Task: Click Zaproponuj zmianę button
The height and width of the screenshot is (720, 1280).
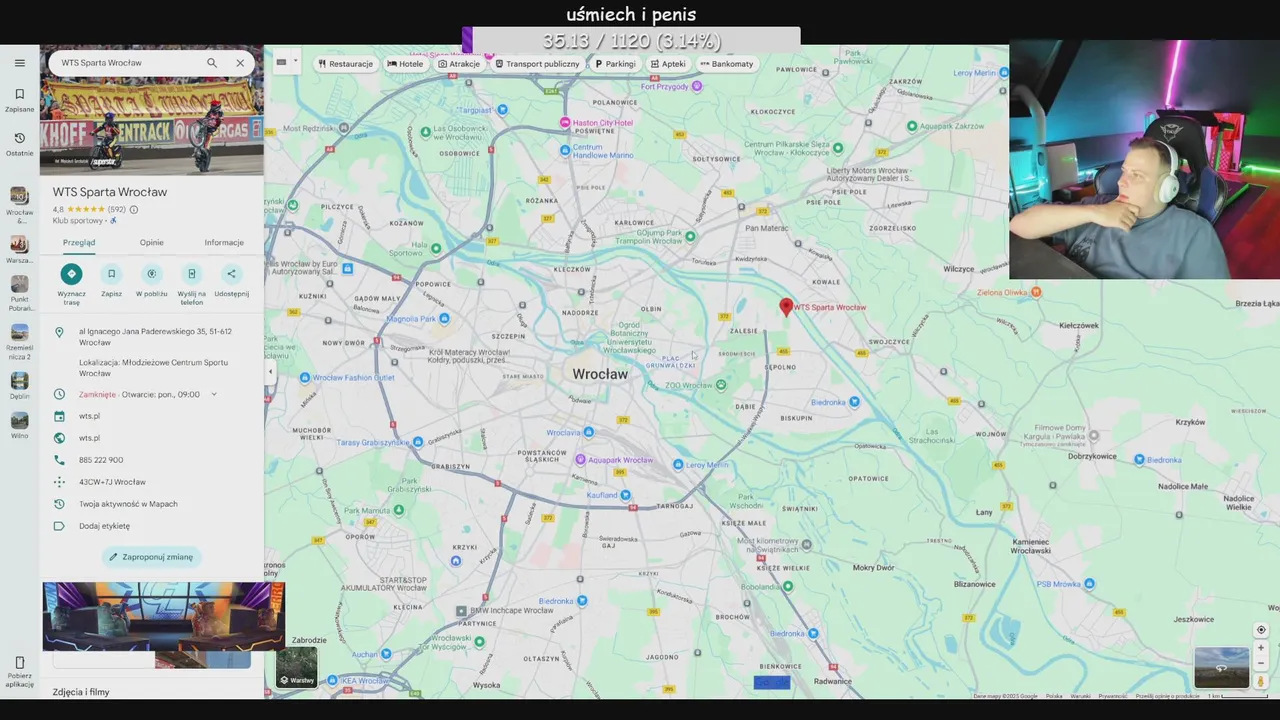Action: [151, 557]
